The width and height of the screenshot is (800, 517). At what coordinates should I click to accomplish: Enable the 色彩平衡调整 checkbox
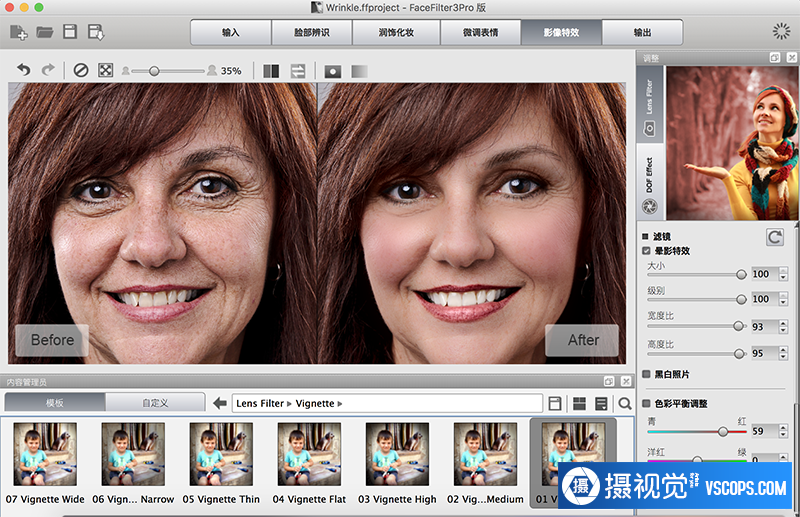(x=646, y=403)
